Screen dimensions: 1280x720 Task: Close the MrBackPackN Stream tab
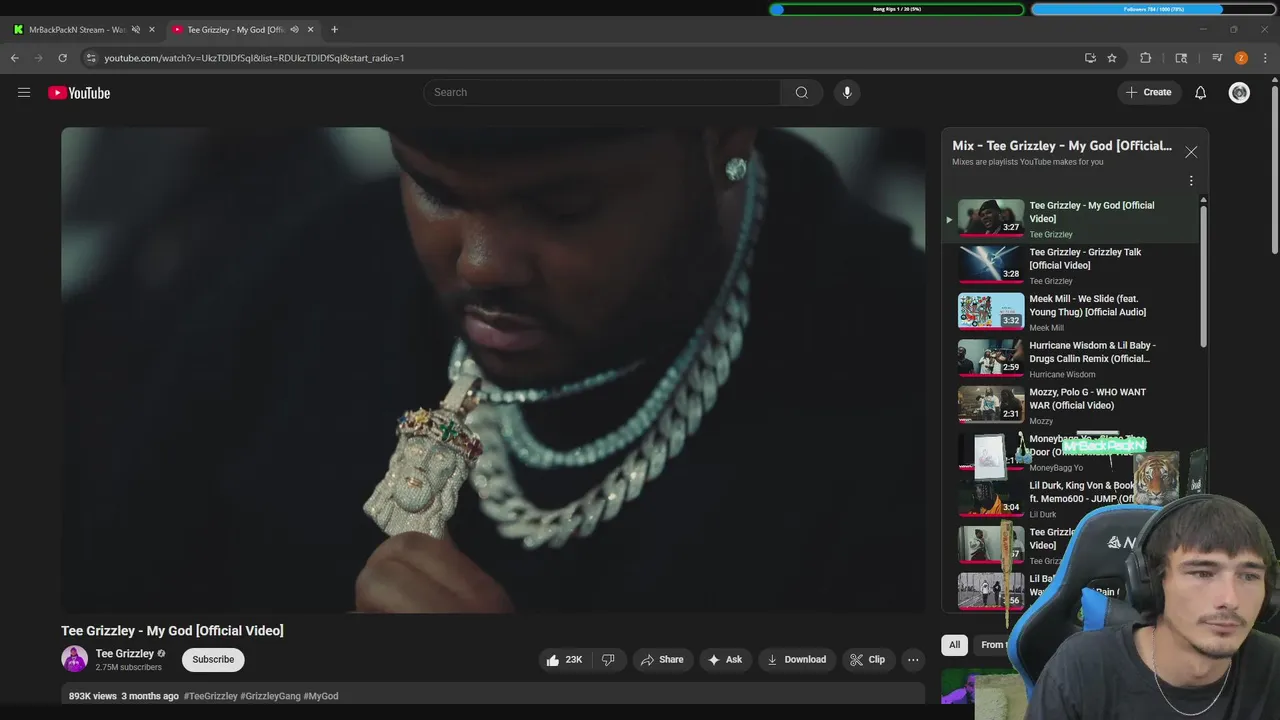[152, 29]
